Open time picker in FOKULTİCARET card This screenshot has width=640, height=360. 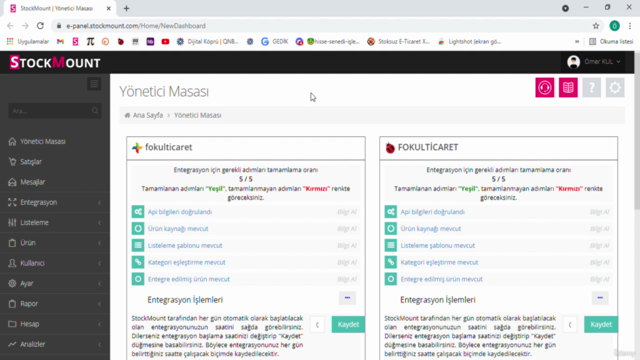point(570,325)
